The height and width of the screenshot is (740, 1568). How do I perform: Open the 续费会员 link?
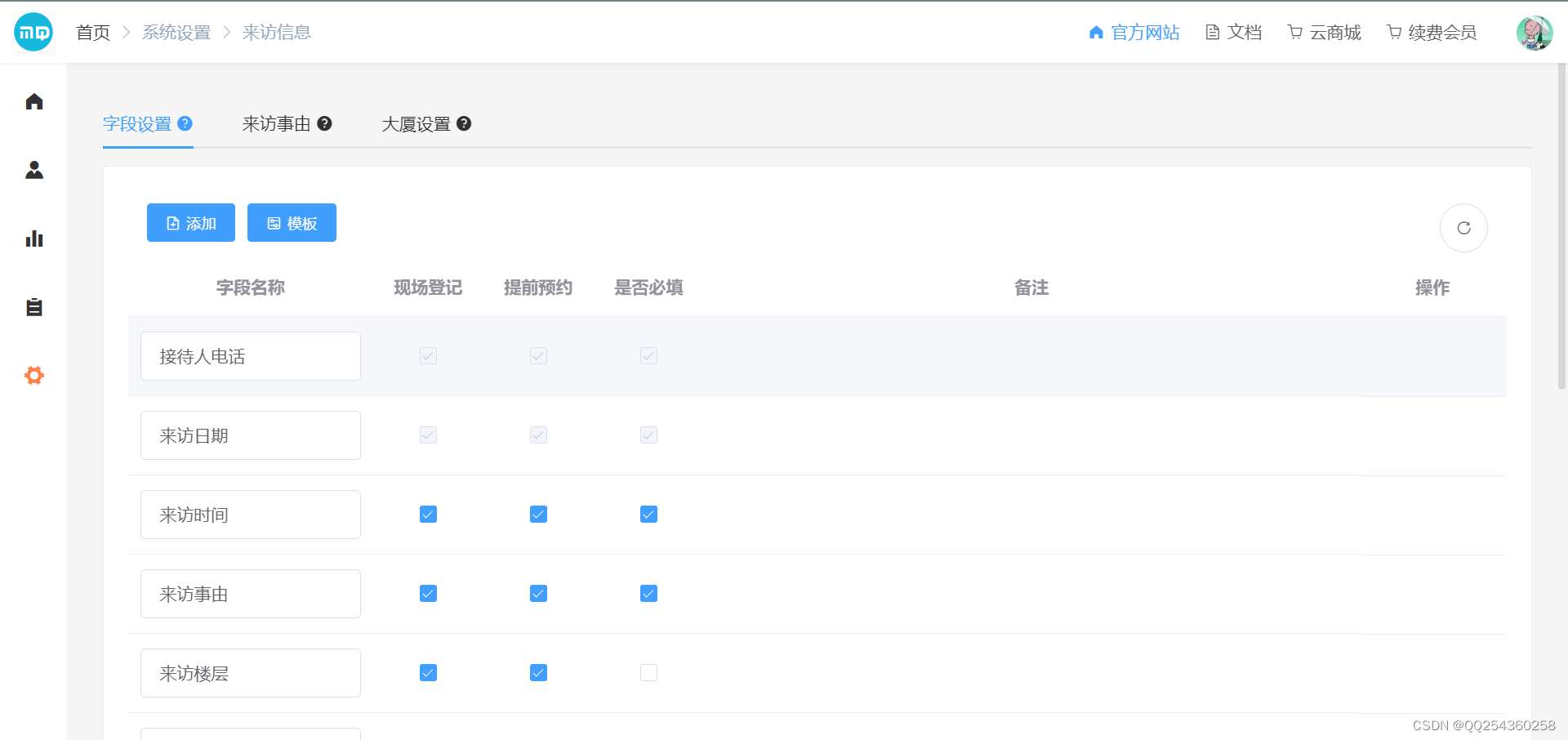[1442, 32]
